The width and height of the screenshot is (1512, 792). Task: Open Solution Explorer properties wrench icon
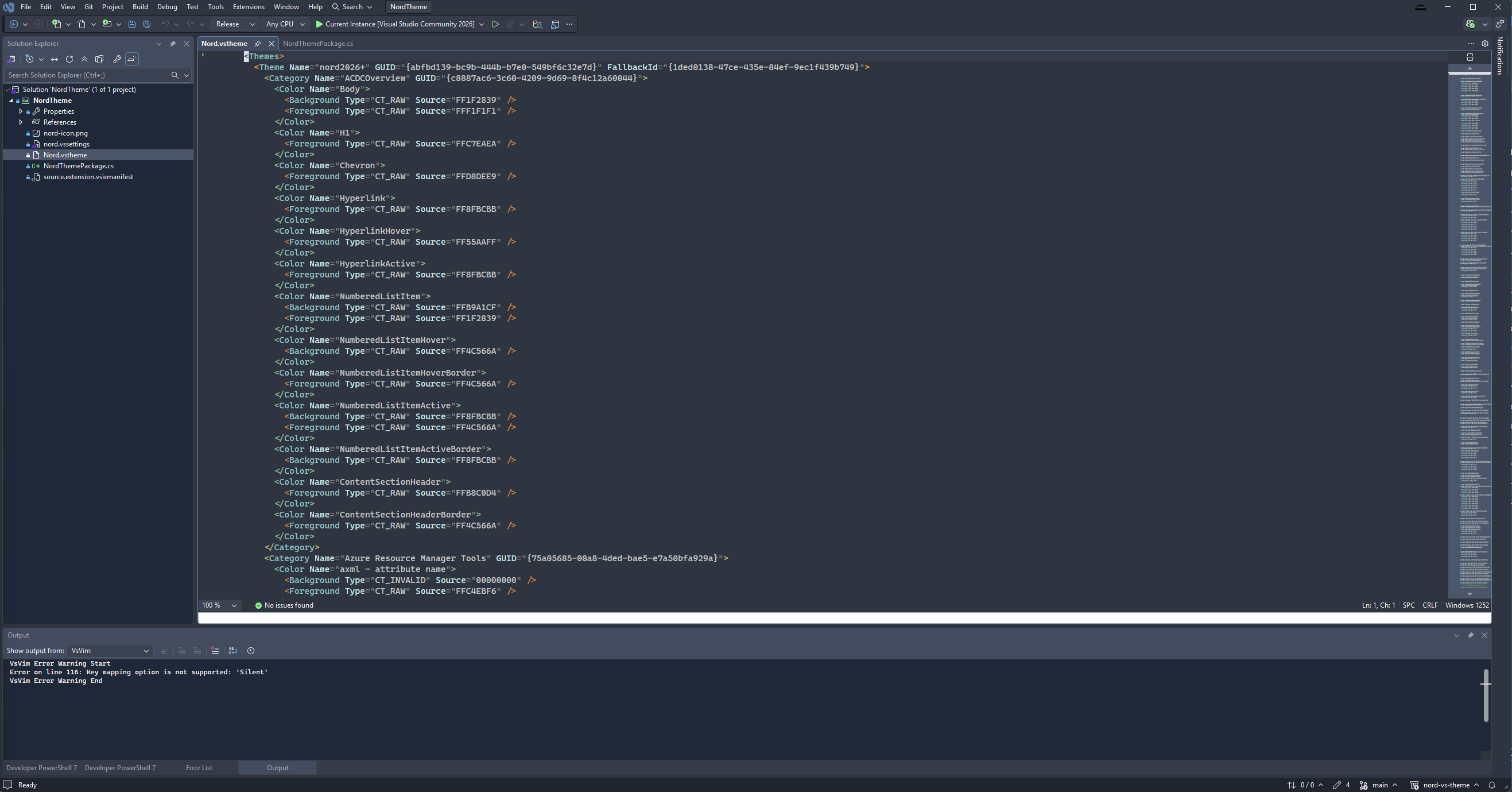point(117,59)
